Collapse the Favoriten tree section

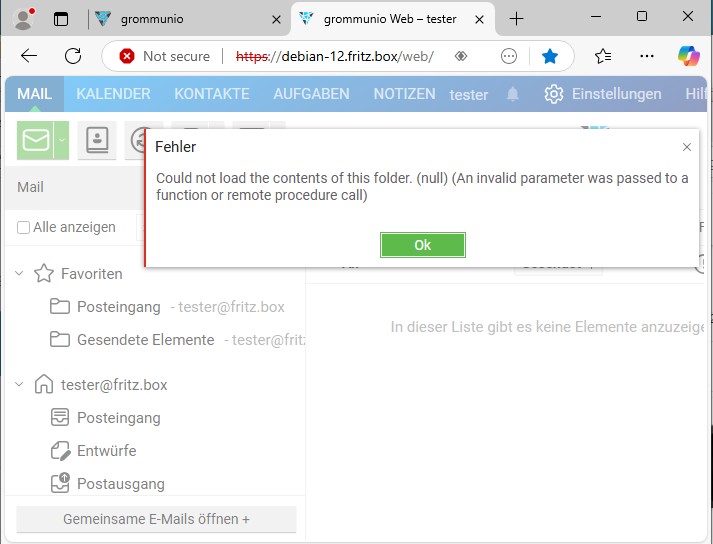coord(20,273)
